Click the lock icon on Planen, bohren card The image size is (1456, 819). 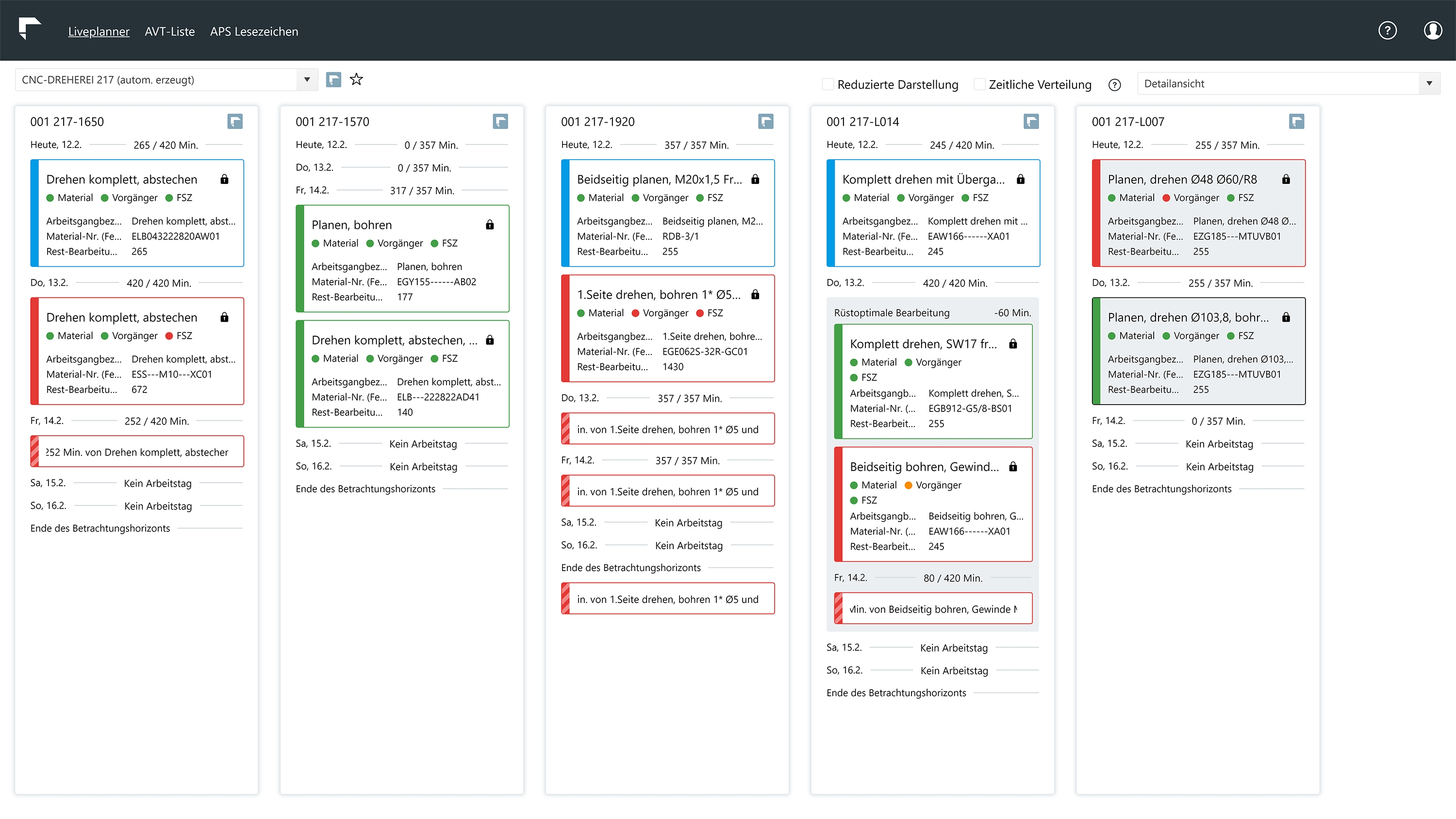(x=490, y=225)
